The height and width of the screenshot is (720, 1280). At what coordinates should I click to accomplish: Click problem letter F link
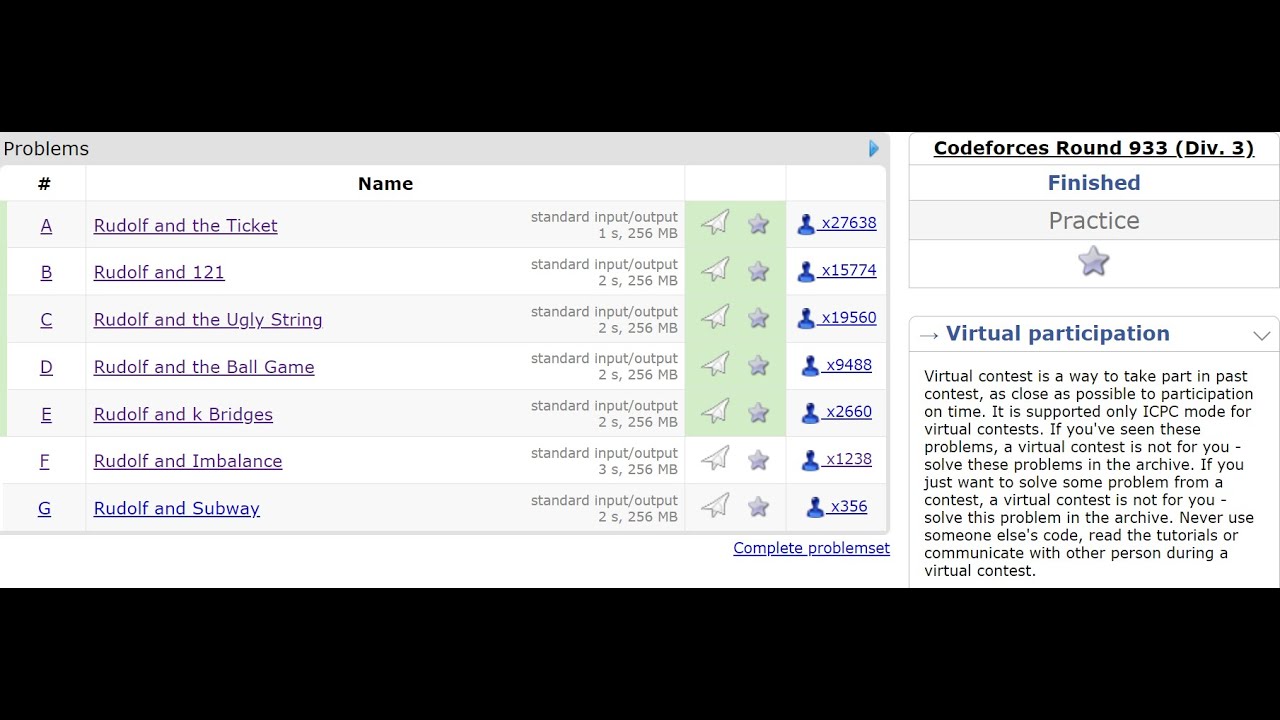45,461
